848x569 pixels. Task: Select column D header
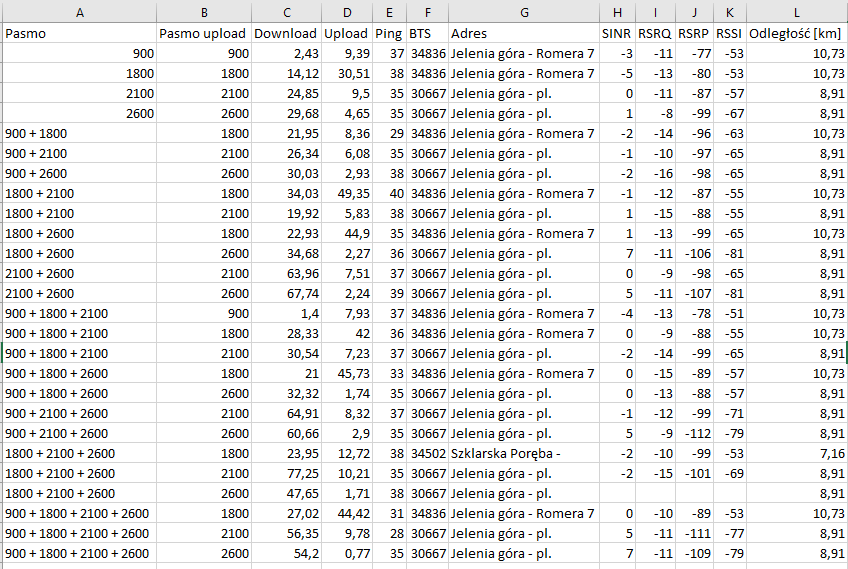tap(347, 12)
